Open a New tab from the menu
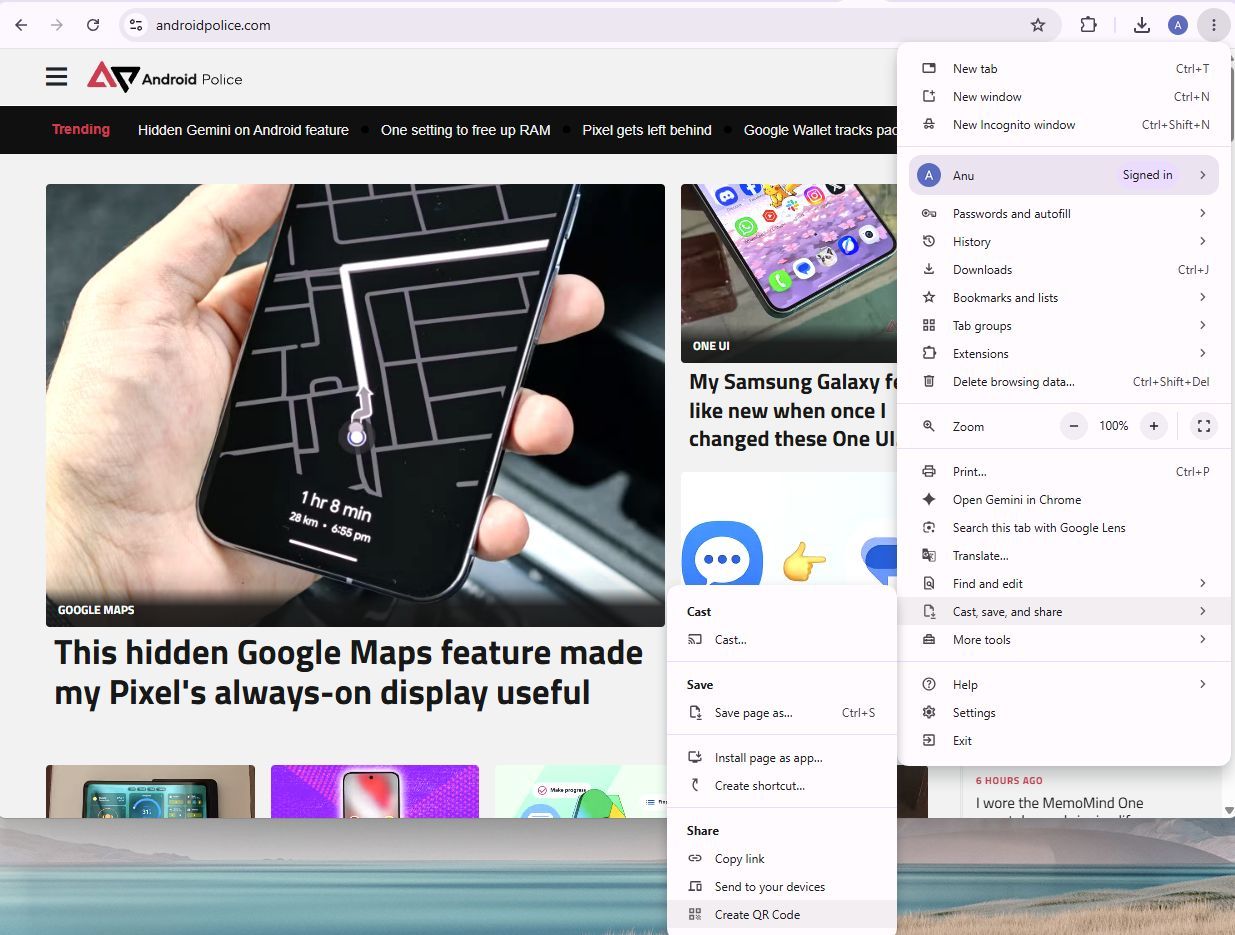The width and height of the screenshot is (1235, 935). coord(1064,69)
